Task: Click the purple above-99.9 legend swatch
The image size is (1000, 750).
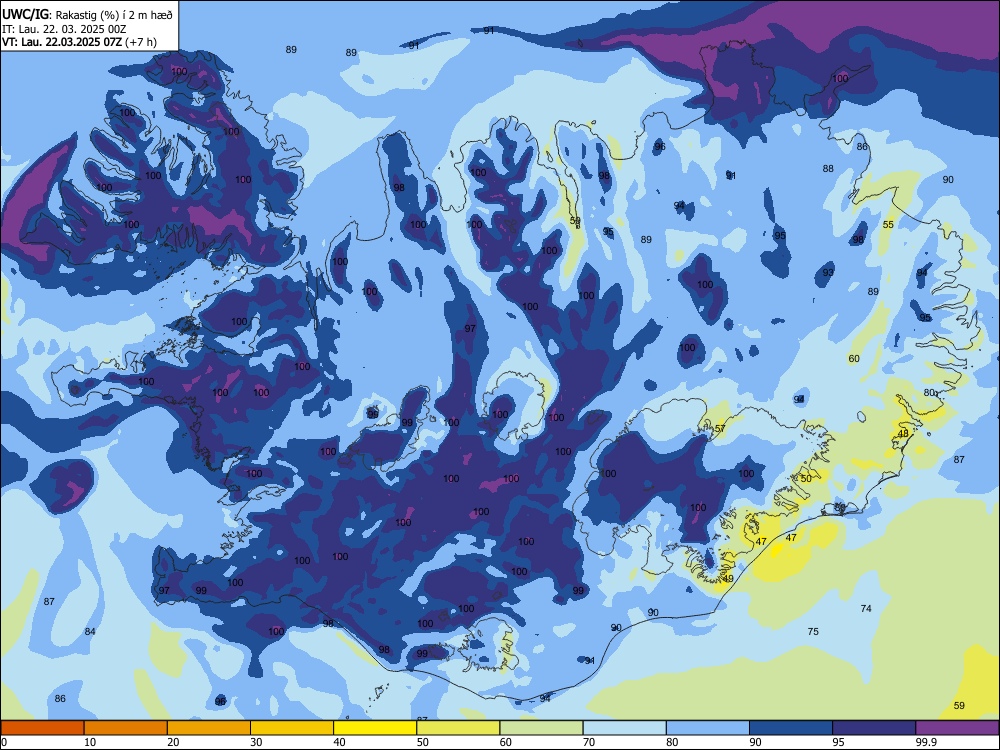Action: (957, 728)
